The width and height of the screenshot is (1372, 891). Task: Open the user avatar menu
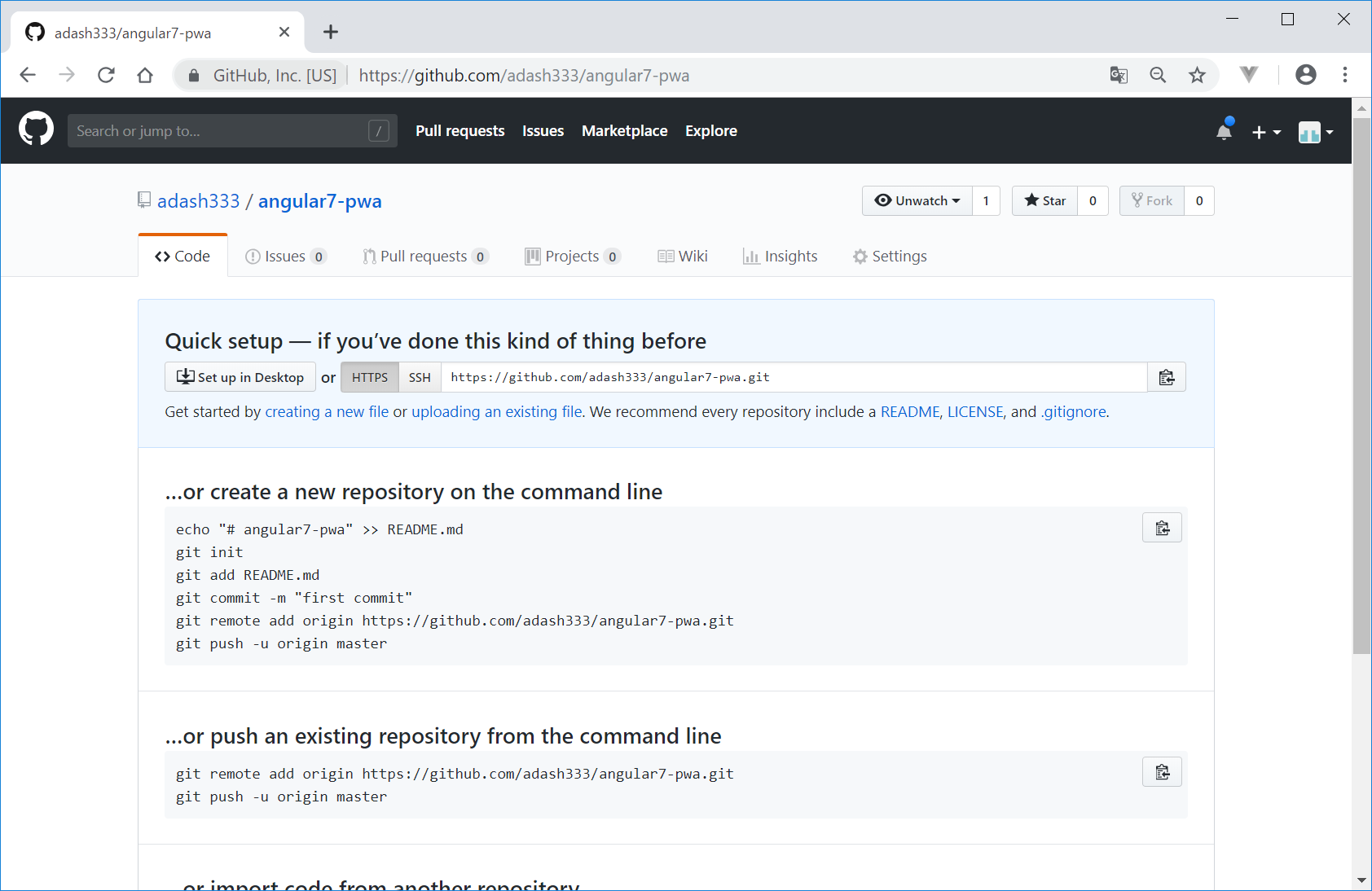pos(1315,132)
